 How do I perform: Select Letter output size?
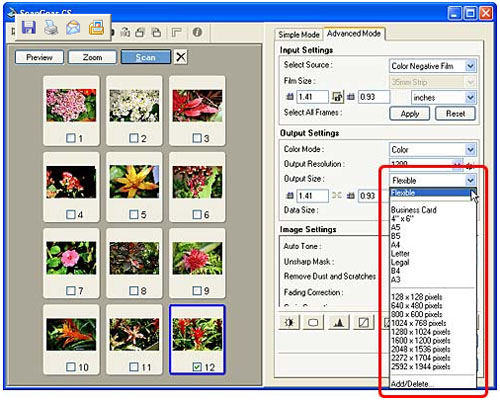400,253
